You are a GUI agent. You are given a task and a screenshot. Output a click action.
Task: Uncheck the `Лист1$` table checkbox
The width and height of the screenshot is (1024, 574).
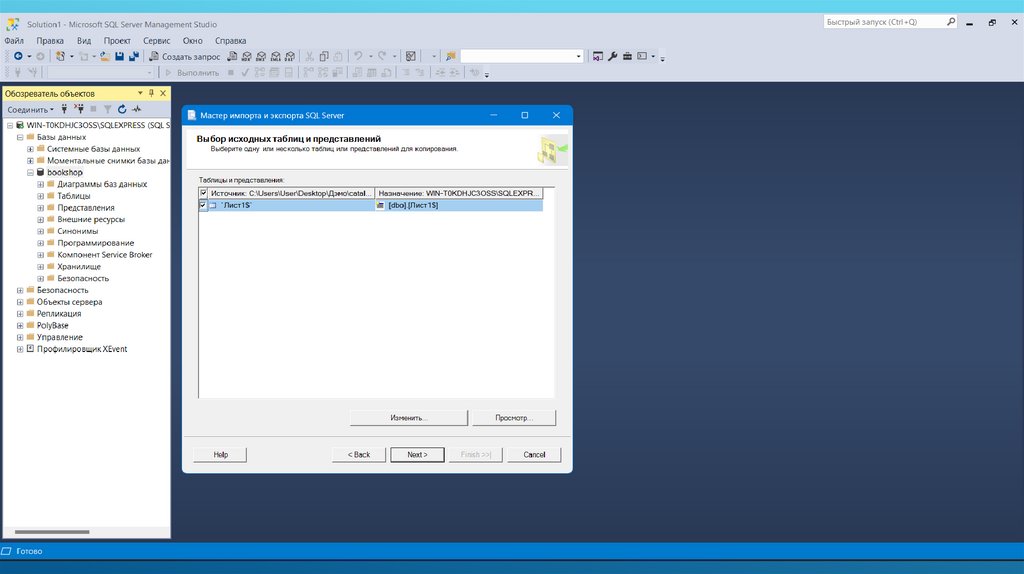click(203, 205)
